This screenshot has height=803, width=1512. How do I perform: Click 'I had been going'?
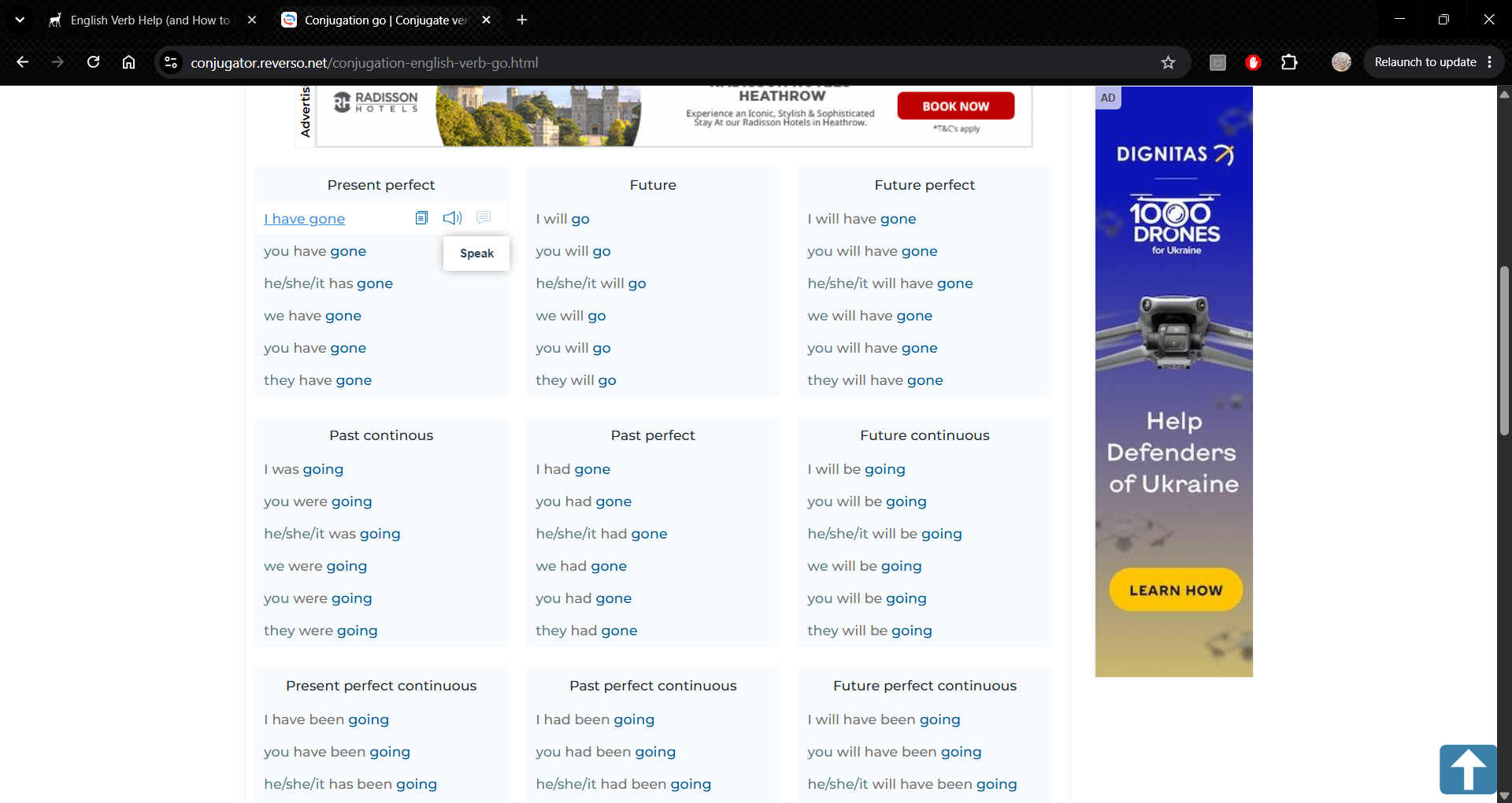coord(595,720)
